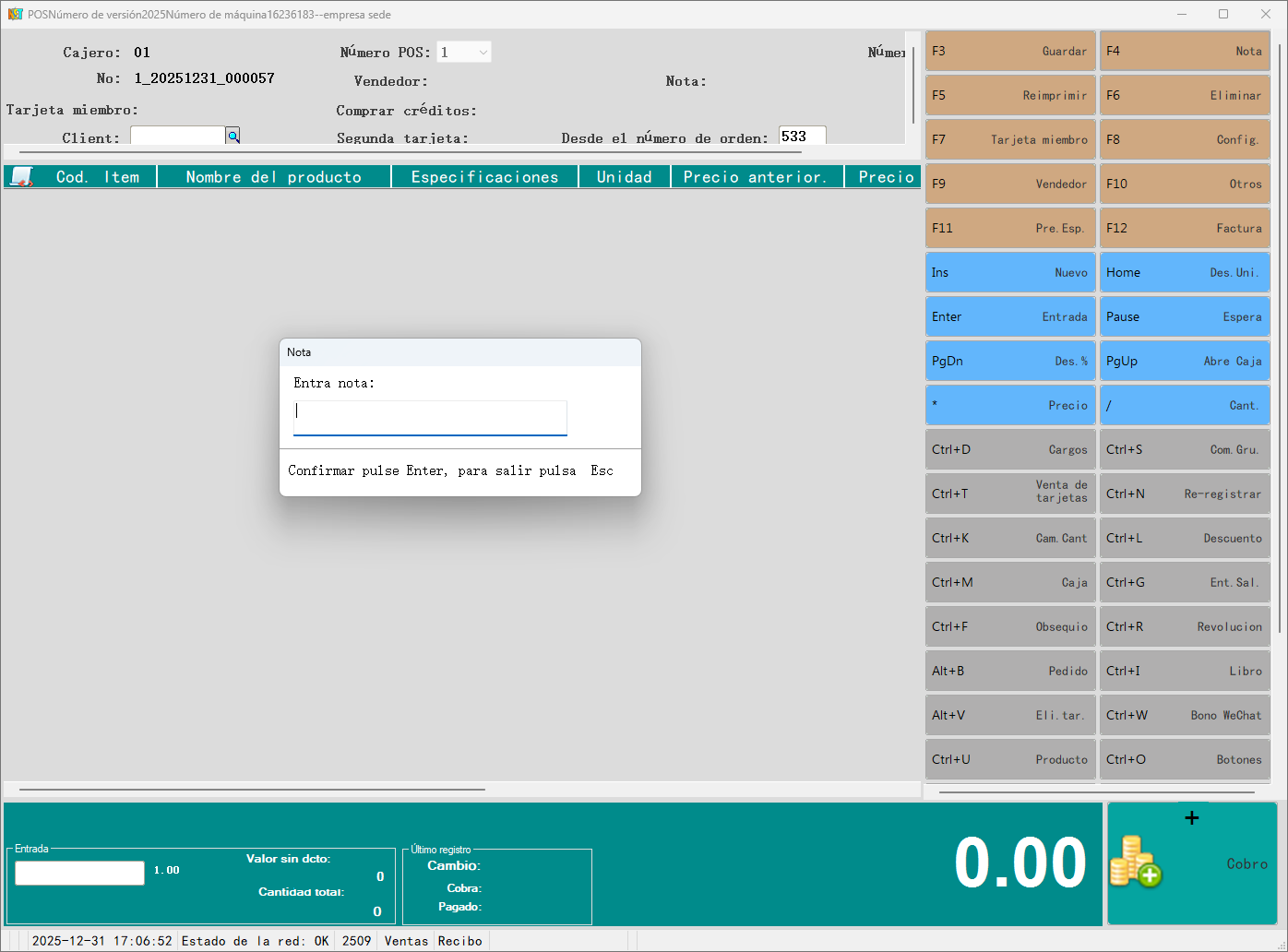Open the Ctrl+U Producto button
This screenshot has height=952, width=1288.
click(x=1010, y=759)
